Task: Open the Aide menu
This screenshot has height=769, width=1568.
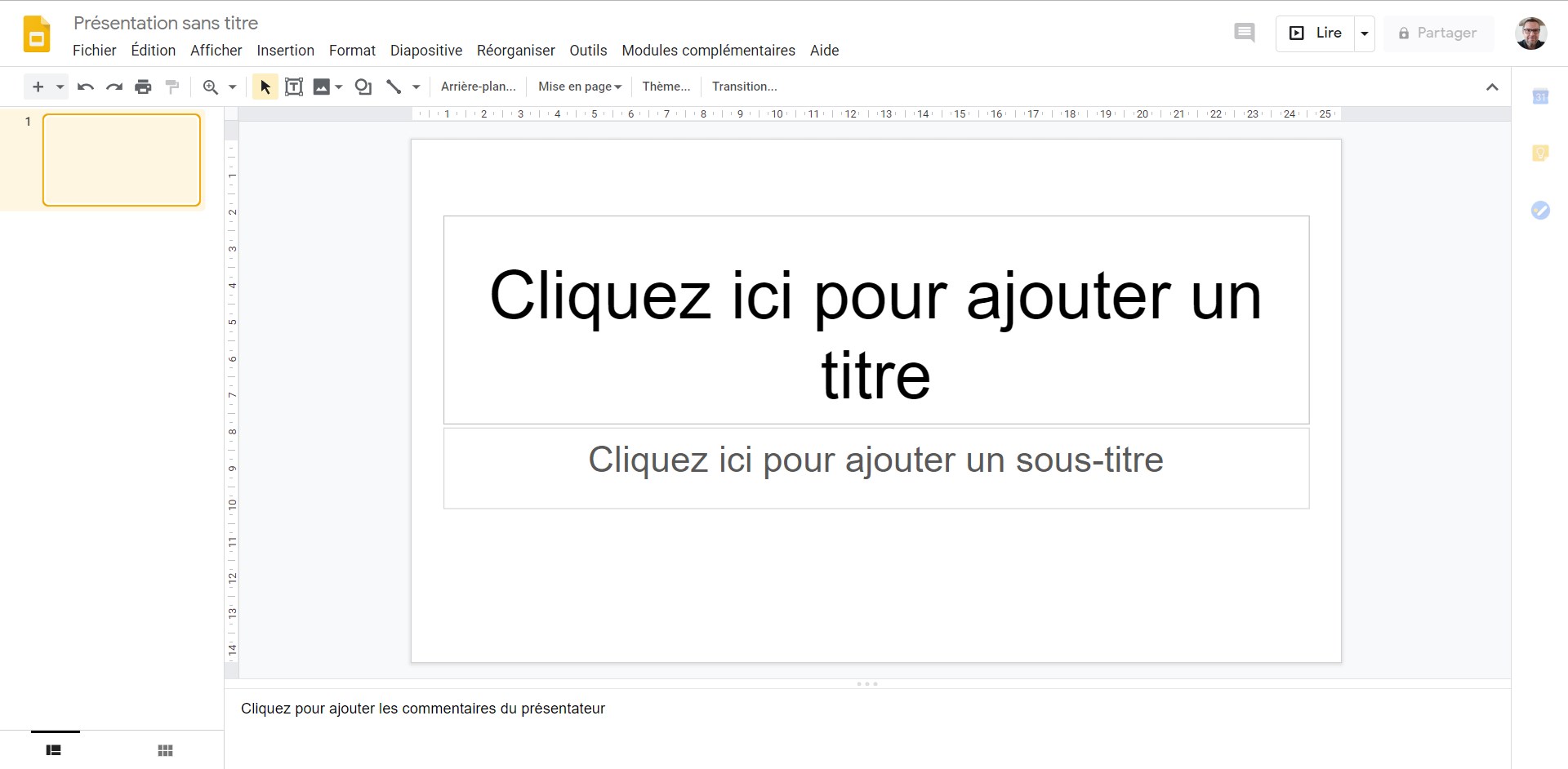Action: point(825,51)
